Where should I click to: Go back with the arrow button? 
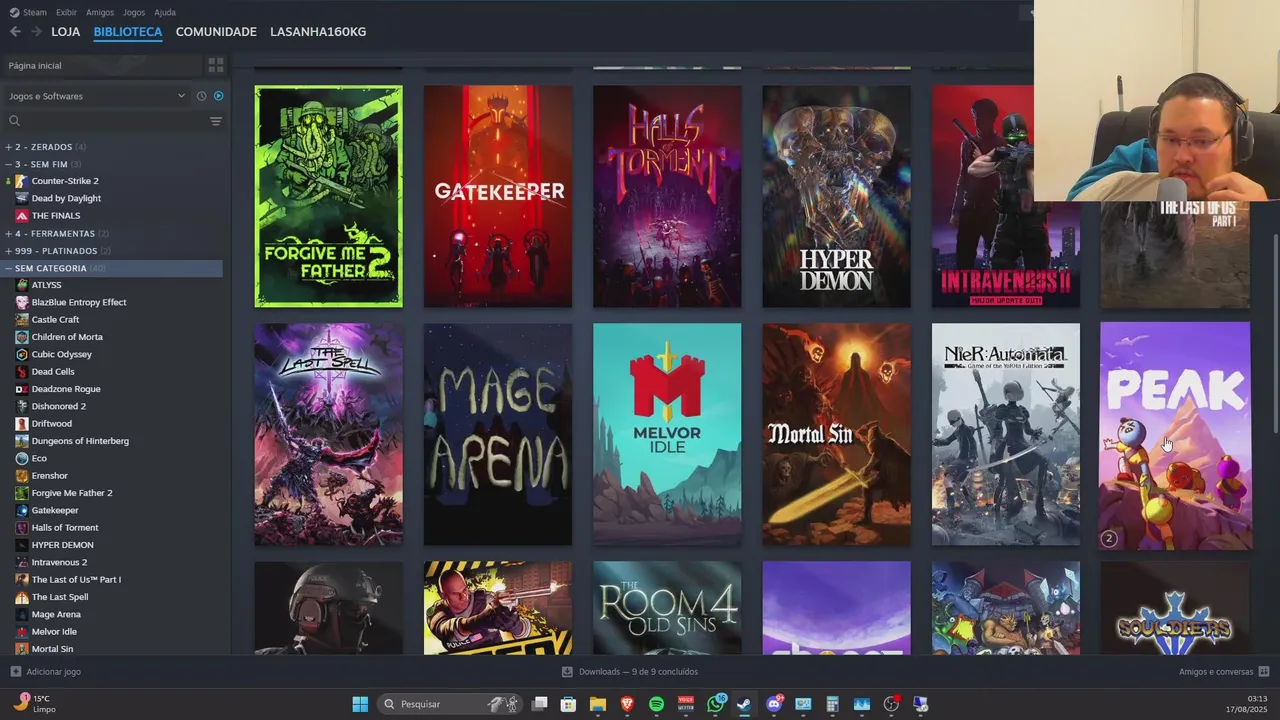point(15,32)
